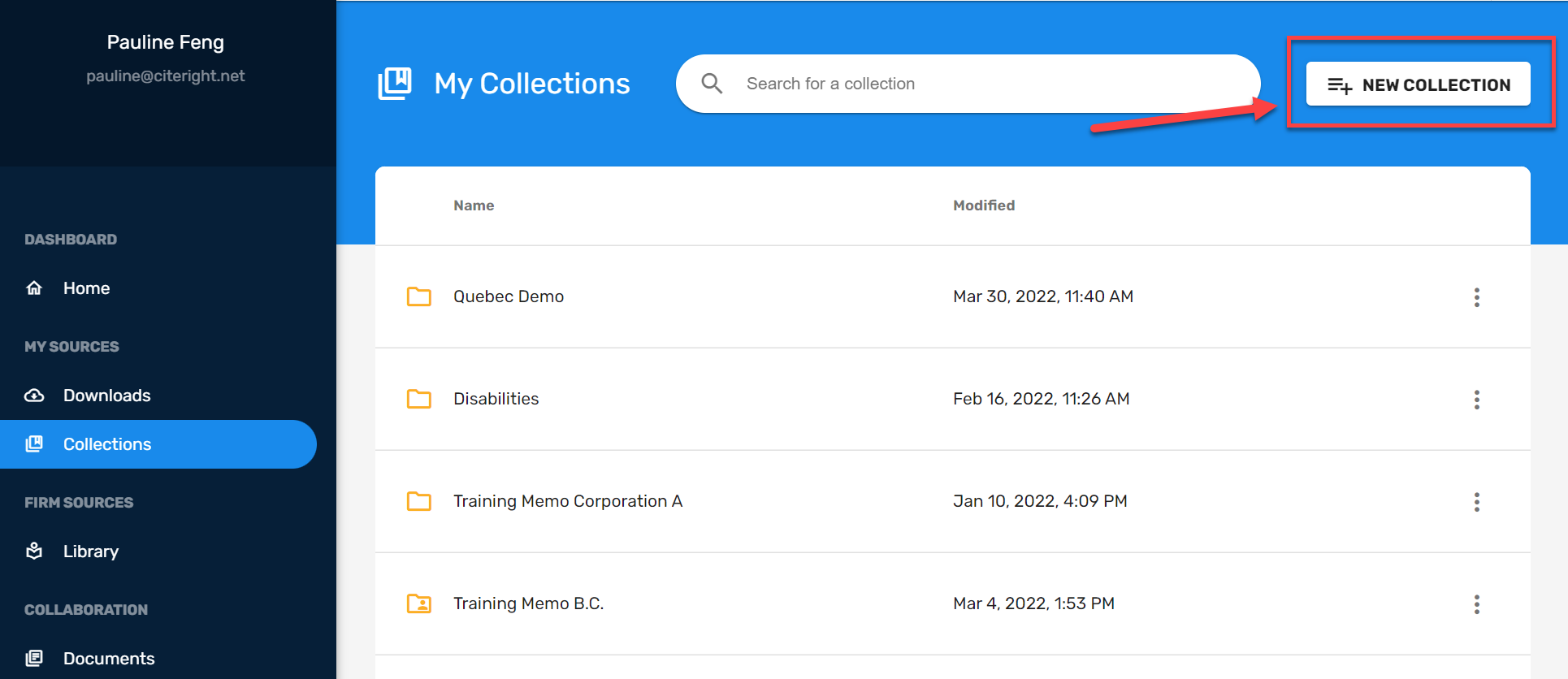The image size is (1568, 679).
Task: Click the Mar 30, 2022, 11:40 AM date
Action: point(1043,296)
